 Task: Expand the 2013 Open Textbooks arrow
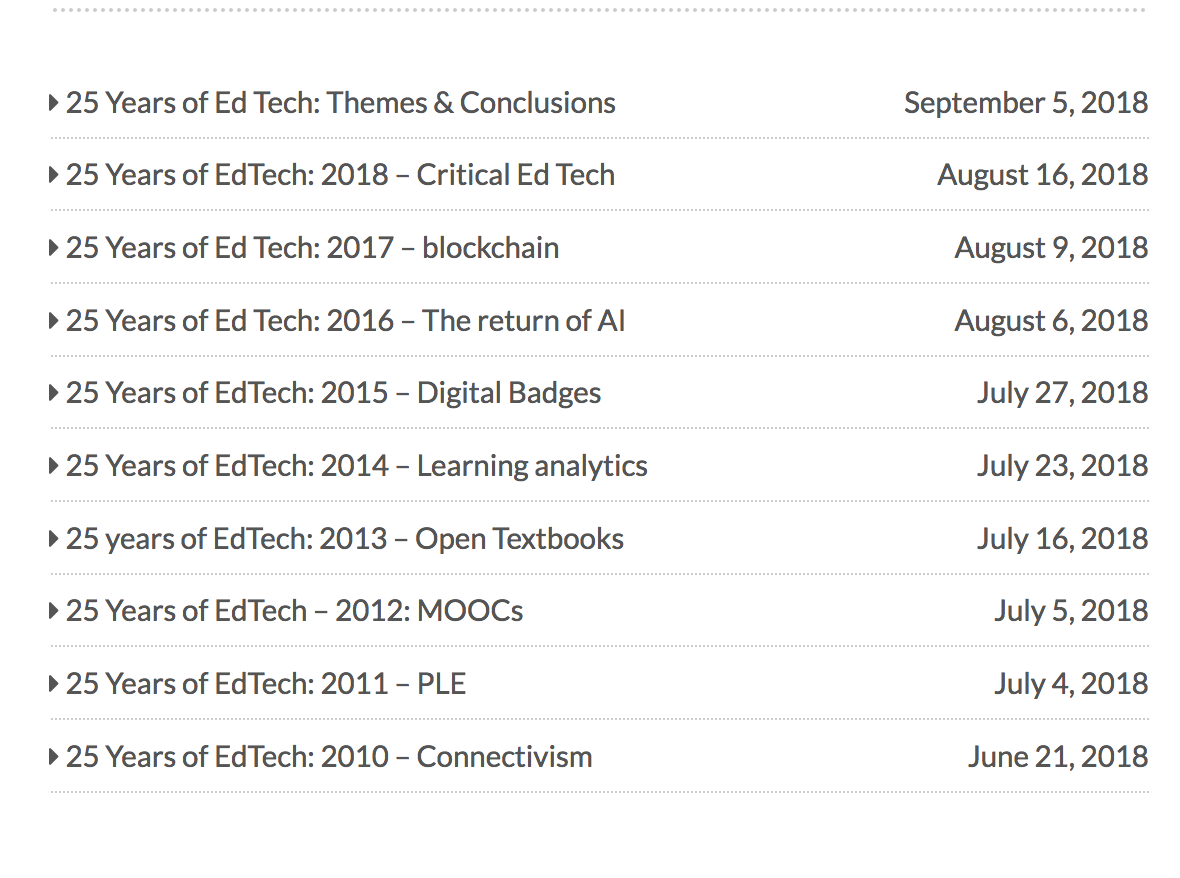click(53, 539)
